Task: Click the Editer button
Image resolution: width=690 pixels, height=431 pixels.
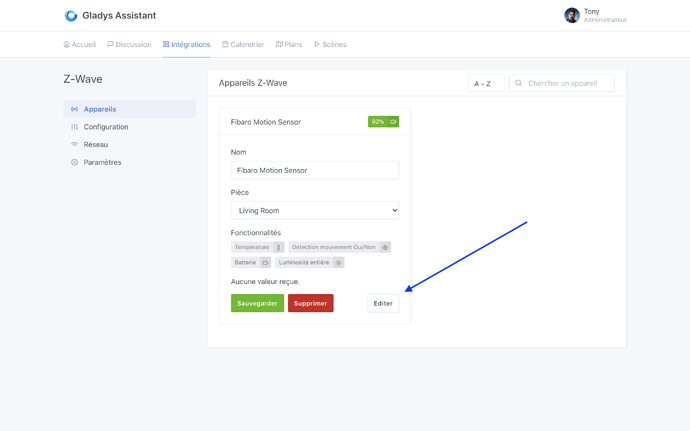Action: click(x=383, y=303)
